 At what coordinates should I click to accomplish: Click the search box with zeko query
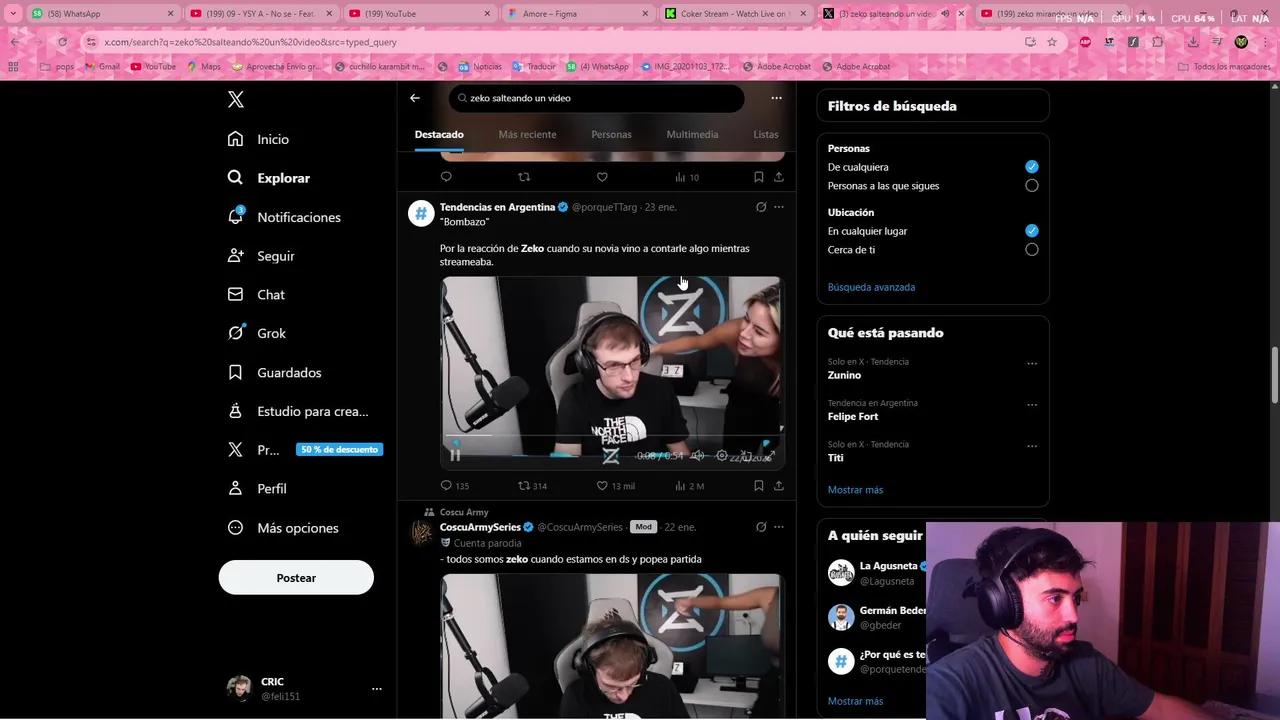(x=596, y=98)
